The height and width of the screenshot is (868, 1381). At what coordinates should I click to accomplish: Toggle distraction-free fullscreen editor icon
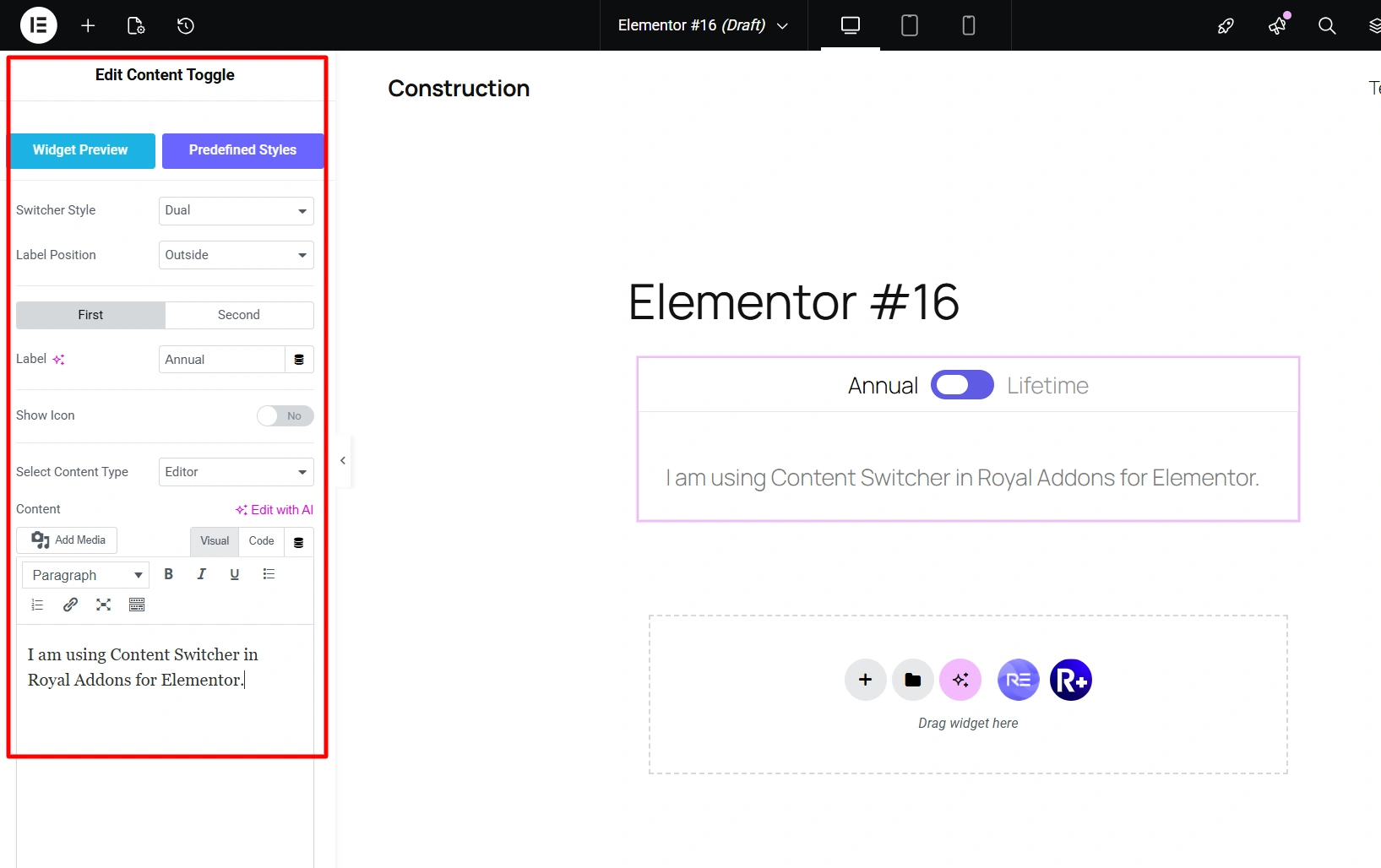[x=104, y=605]
